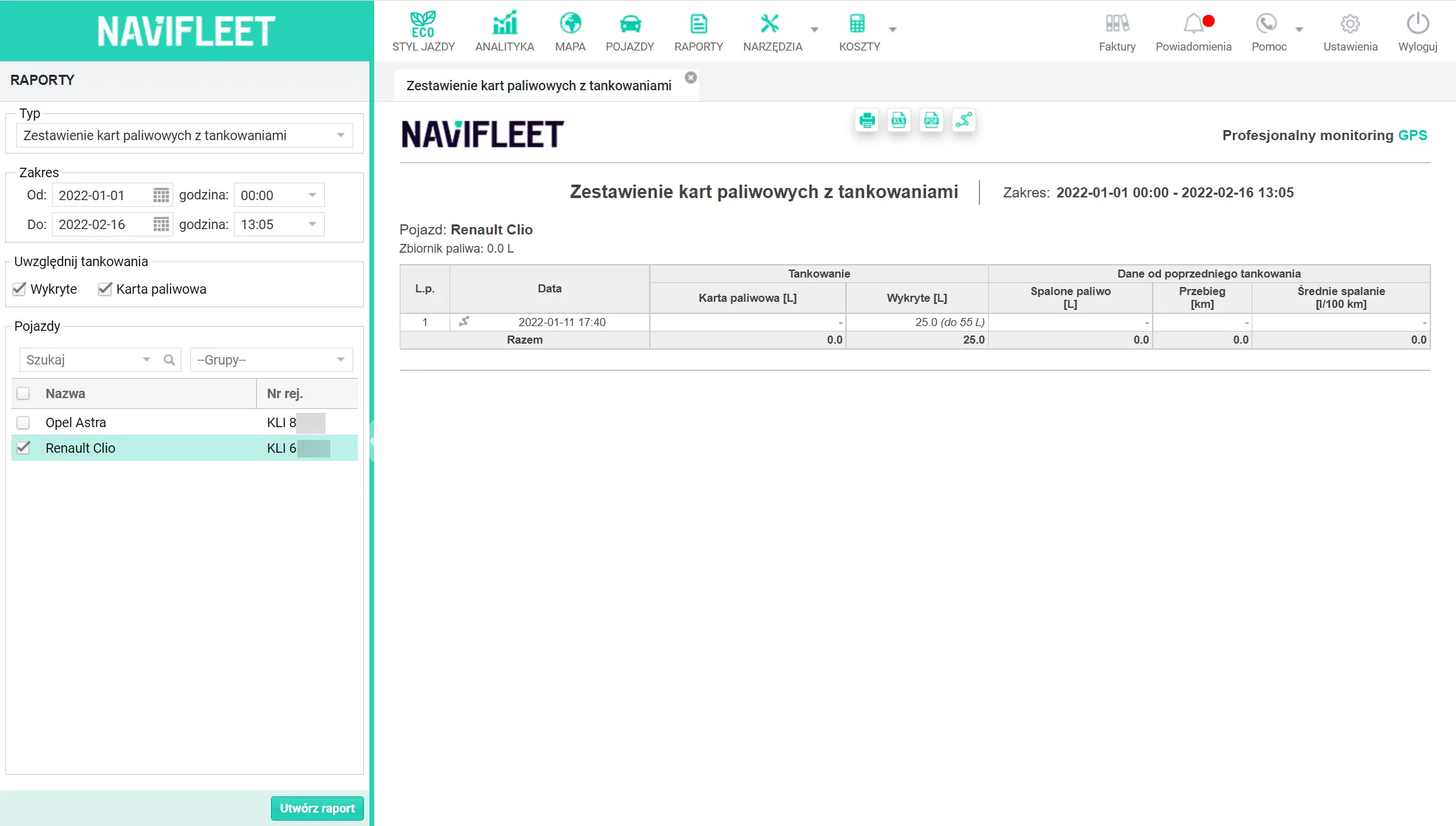The height and width of the screenshot is (826, 1456).
Task: Expand the report Typ dropdown
Action: (x=340, y=135)
